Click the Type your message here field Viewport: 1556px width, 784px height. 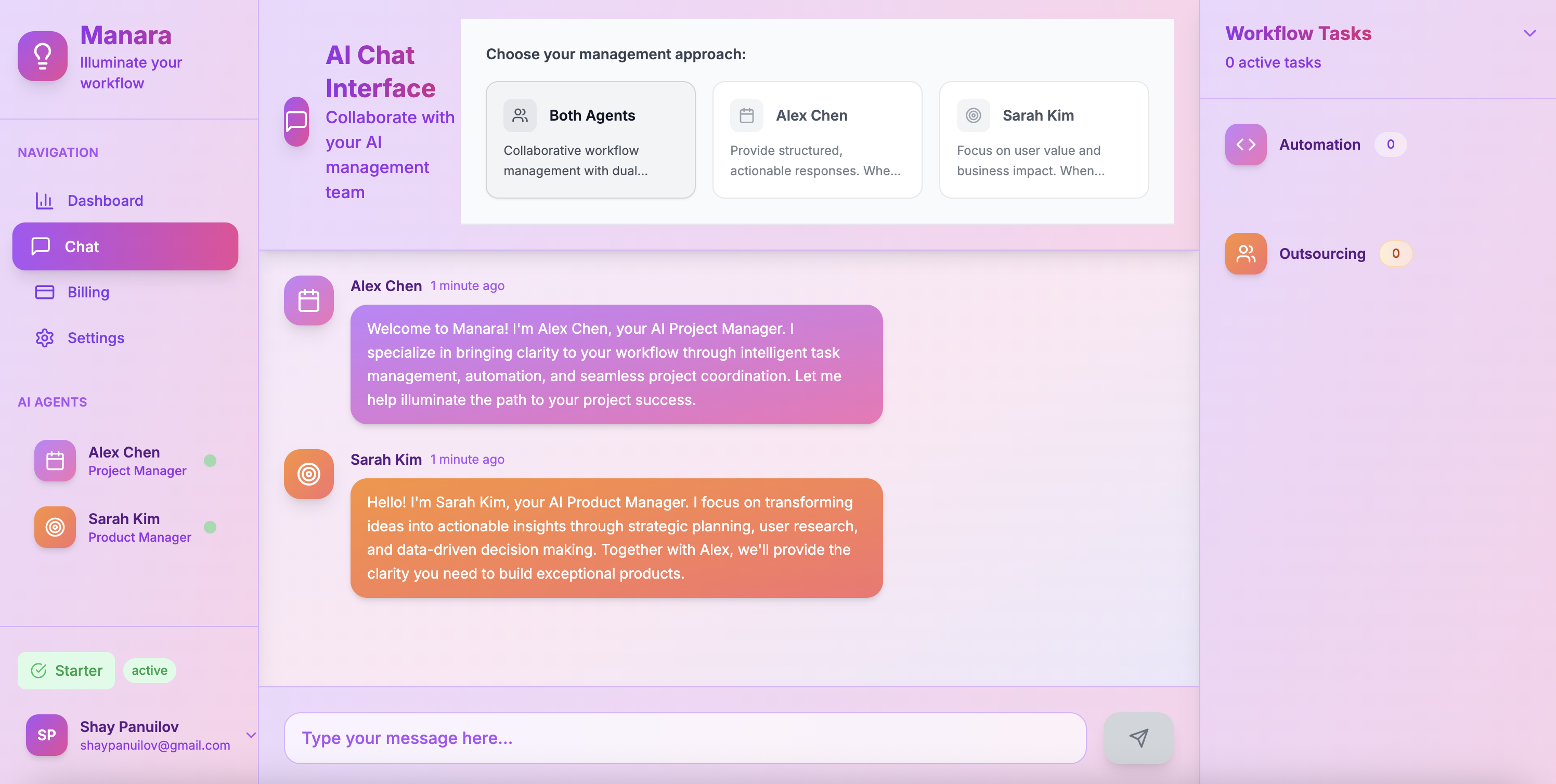pos(684,738)
